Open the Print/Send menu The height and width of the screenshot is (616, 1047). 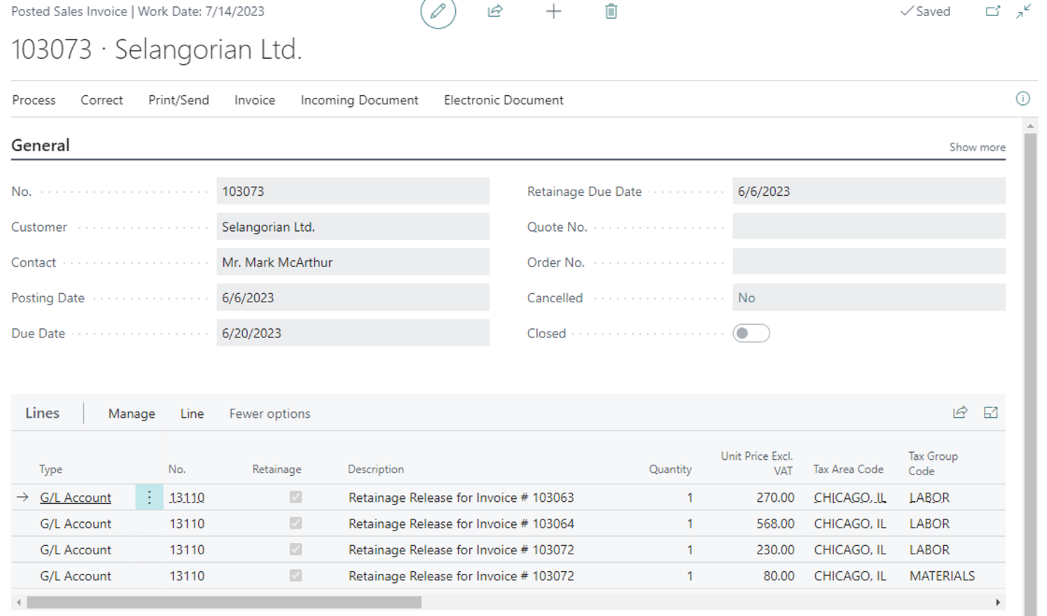[178, 100]
